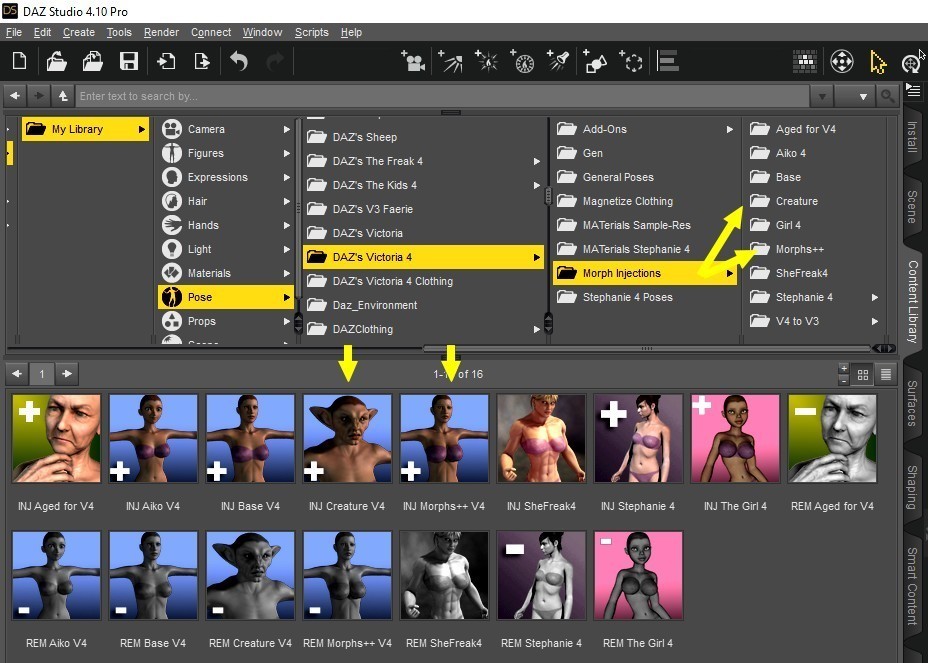Expand the My Library folder arrow
This screenshot has height=663, width=928.
(141, 130)
